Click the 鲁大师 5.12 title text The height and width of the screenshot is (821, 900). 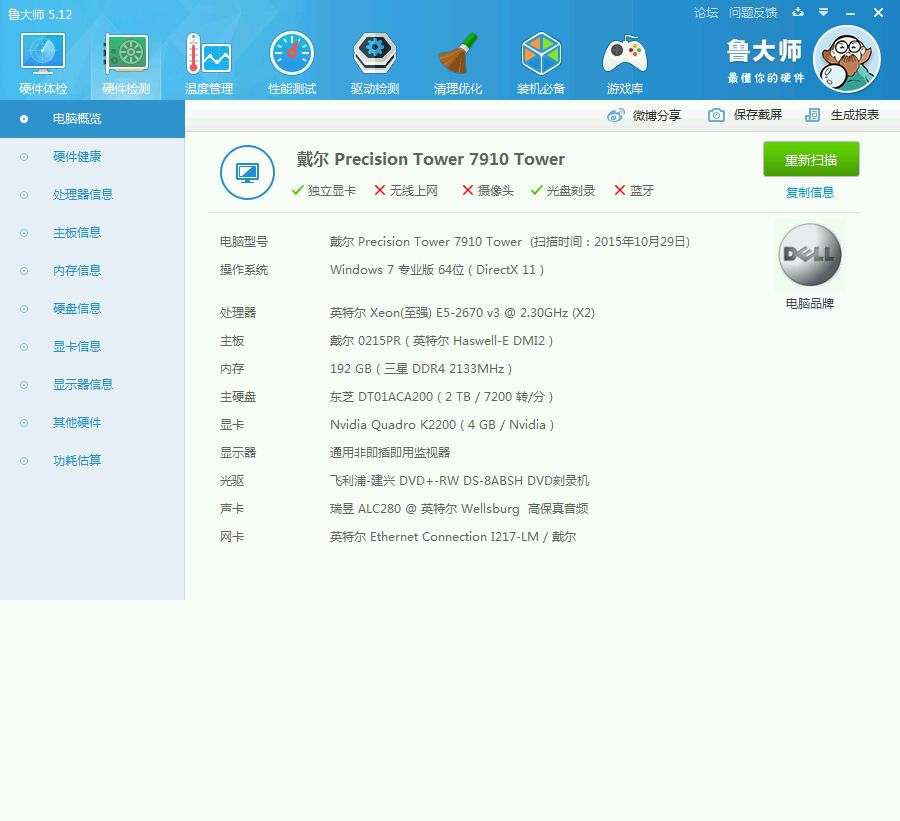click(x=40, y=14)
